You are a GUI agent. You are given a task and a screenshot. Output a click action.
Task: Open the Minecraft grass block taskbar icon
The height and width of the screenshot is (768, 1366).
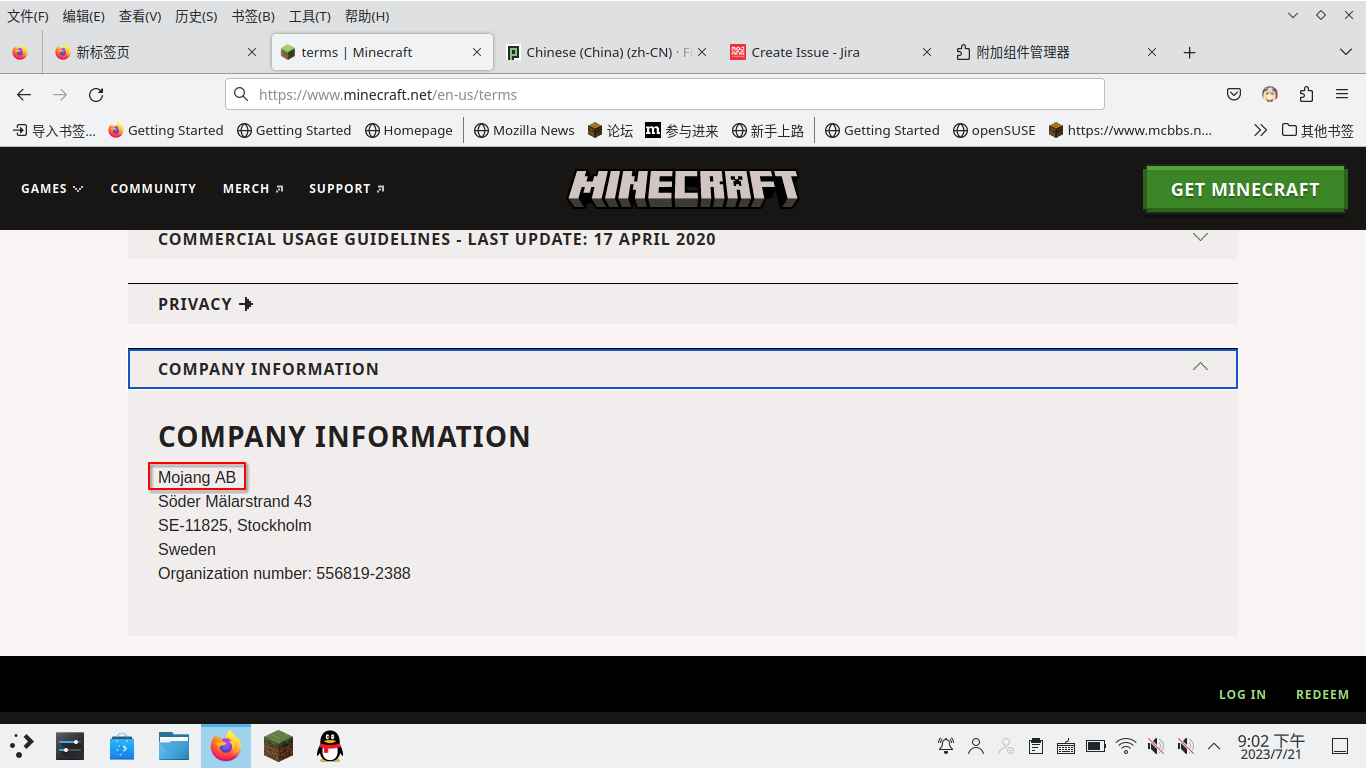coord(278,746)
